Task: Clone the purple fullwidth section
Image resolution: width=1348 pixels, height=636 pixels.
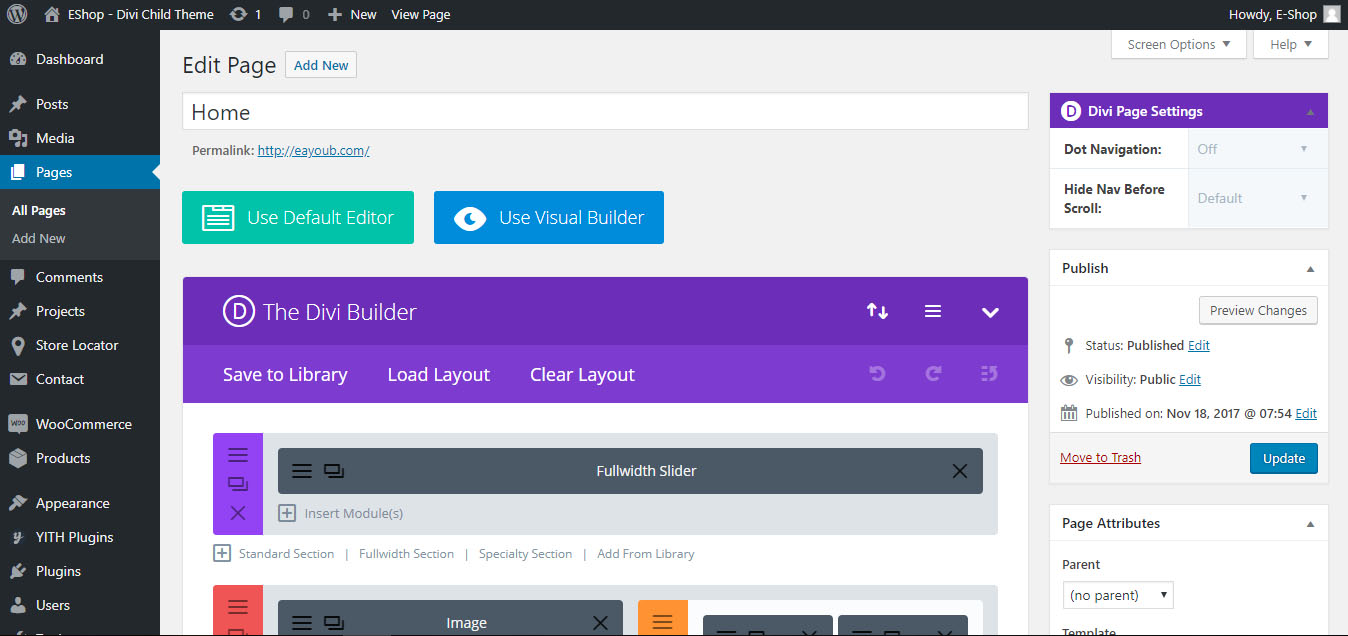Action: (238, 484)
